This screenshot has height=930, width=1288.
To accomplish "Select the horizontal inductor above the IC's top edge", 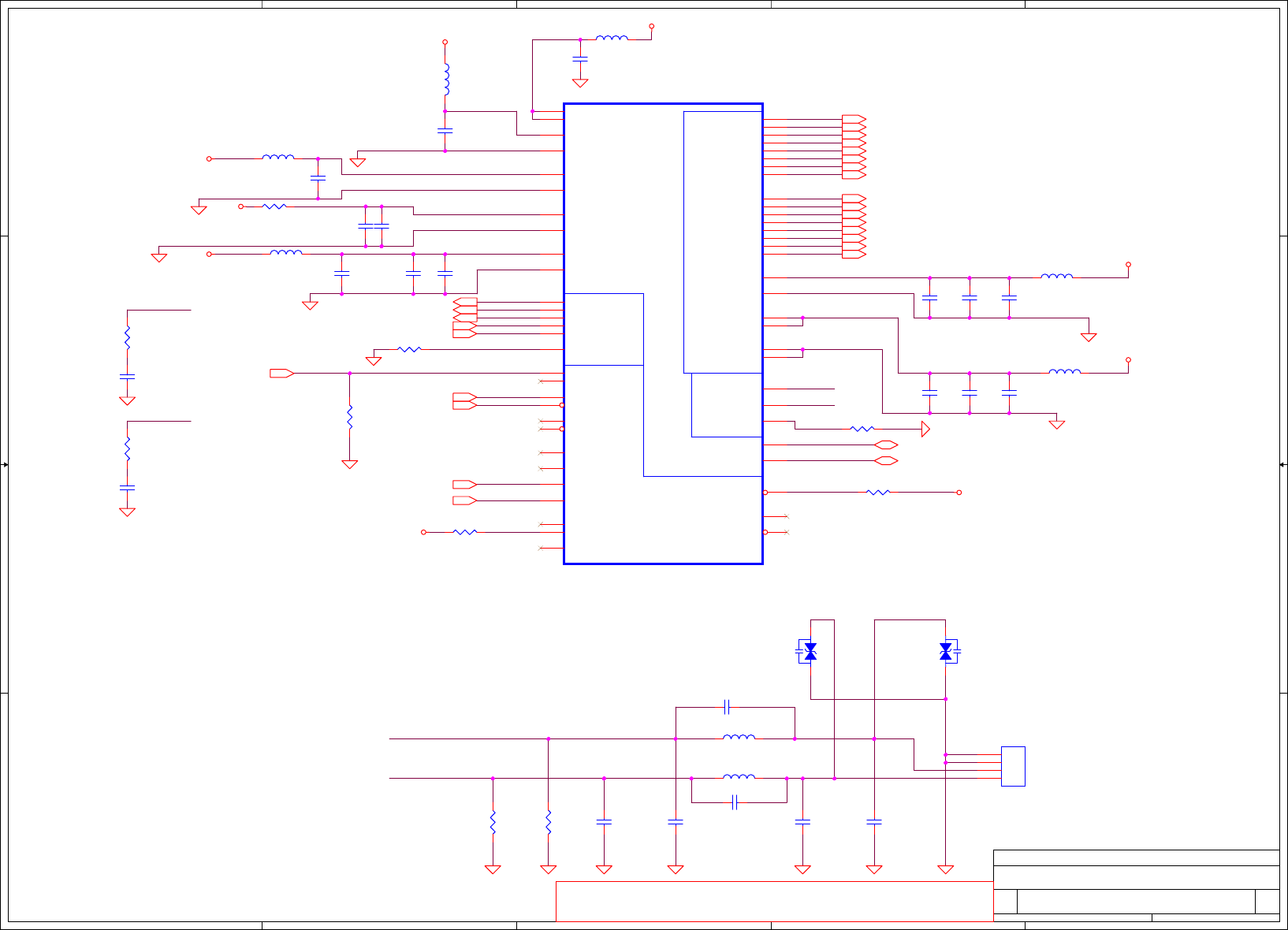I will coord(612,37).
